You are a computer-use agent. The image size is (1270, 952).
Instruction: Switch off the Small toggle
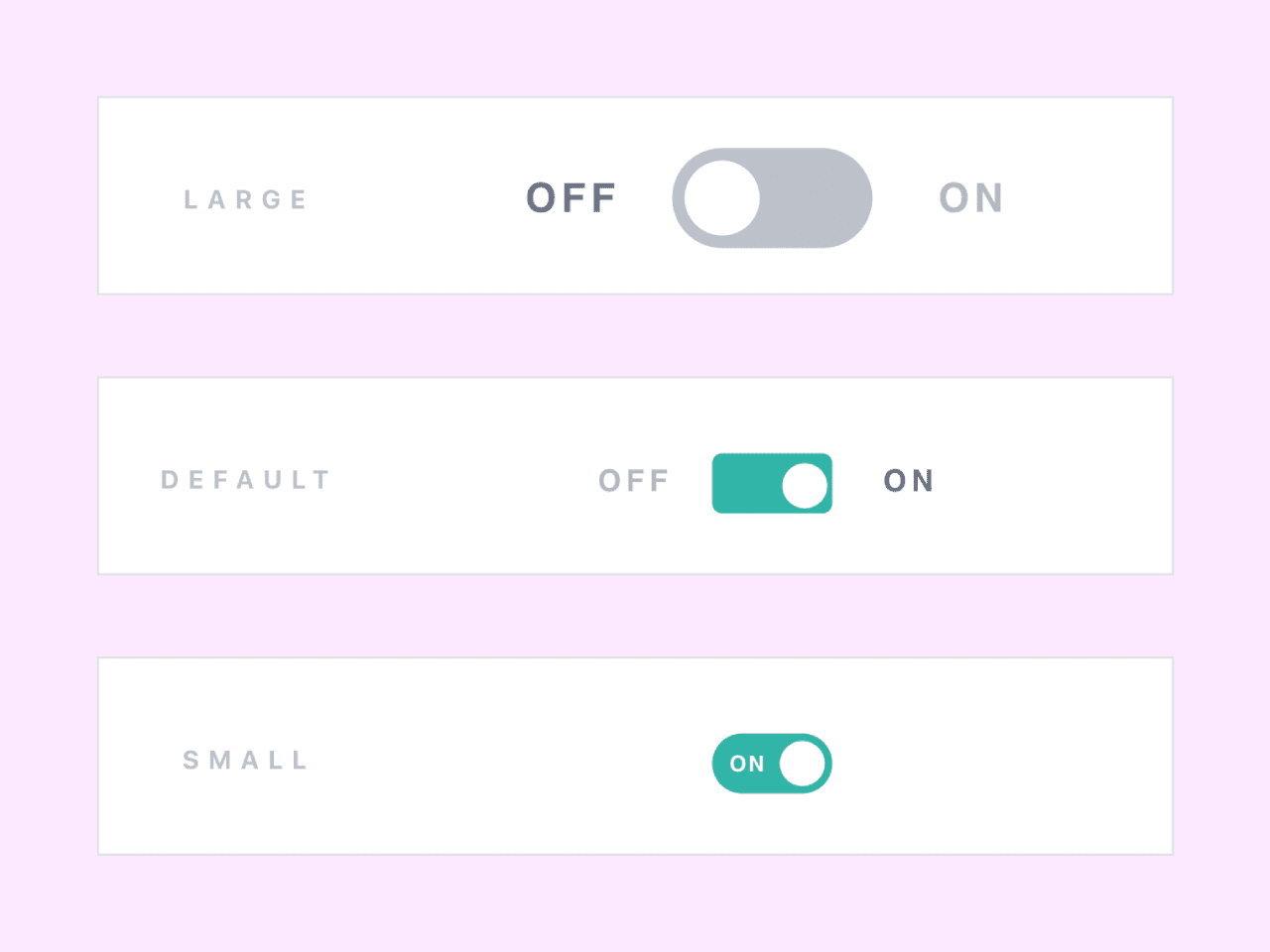[x=772, y=764]
